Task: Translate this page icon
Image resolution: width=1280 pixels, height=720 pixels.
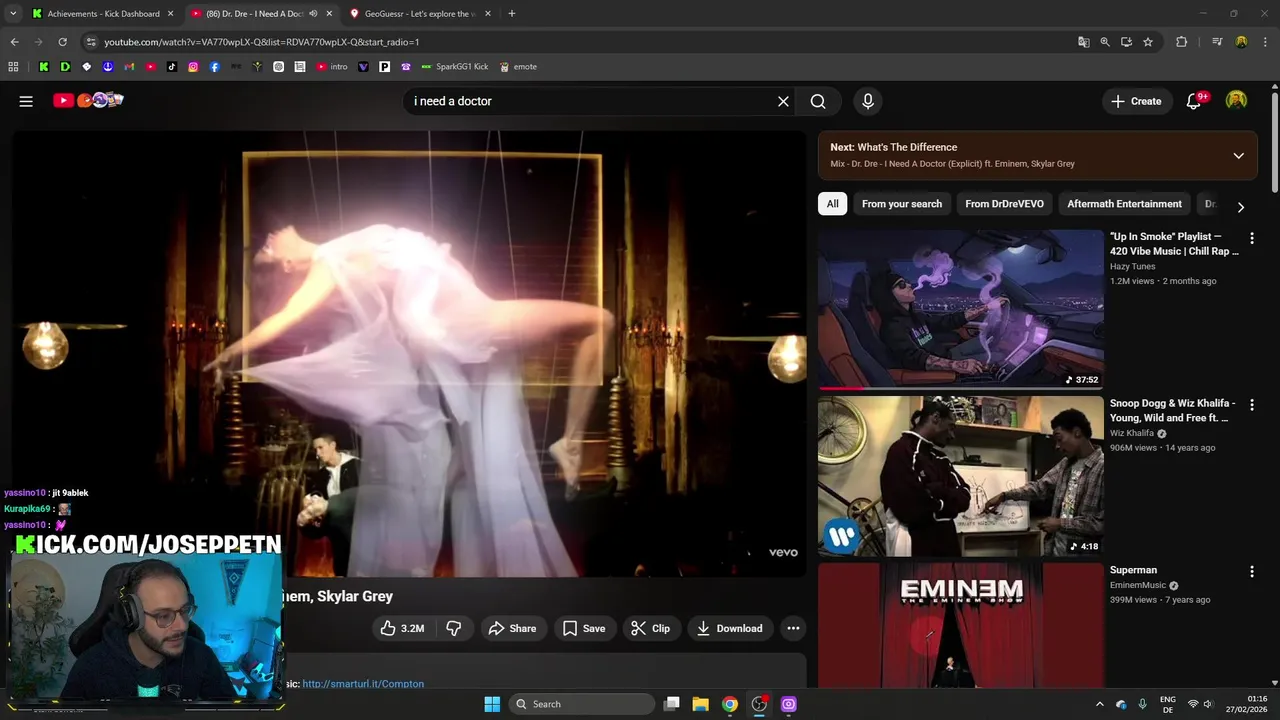Action: pos(1084,42)
